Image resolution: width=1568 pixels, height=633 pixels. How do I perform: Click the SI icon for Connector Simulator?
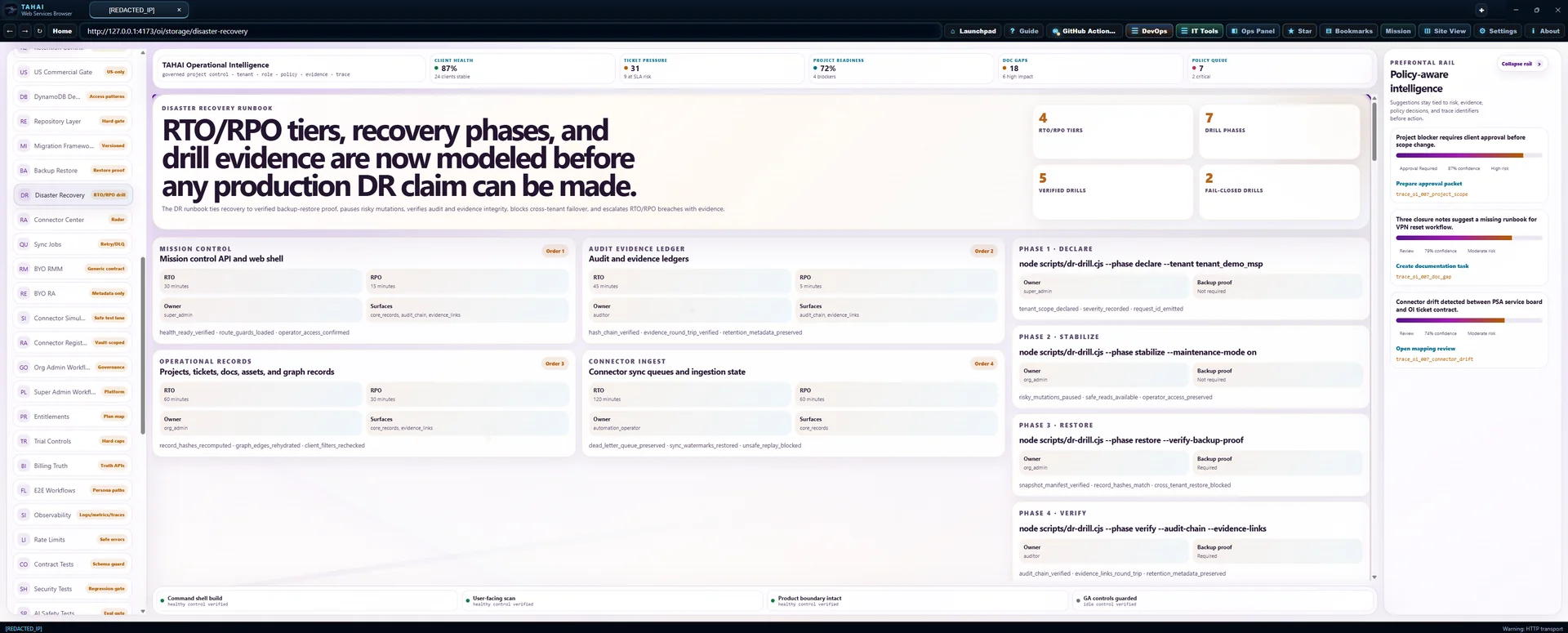24,318
